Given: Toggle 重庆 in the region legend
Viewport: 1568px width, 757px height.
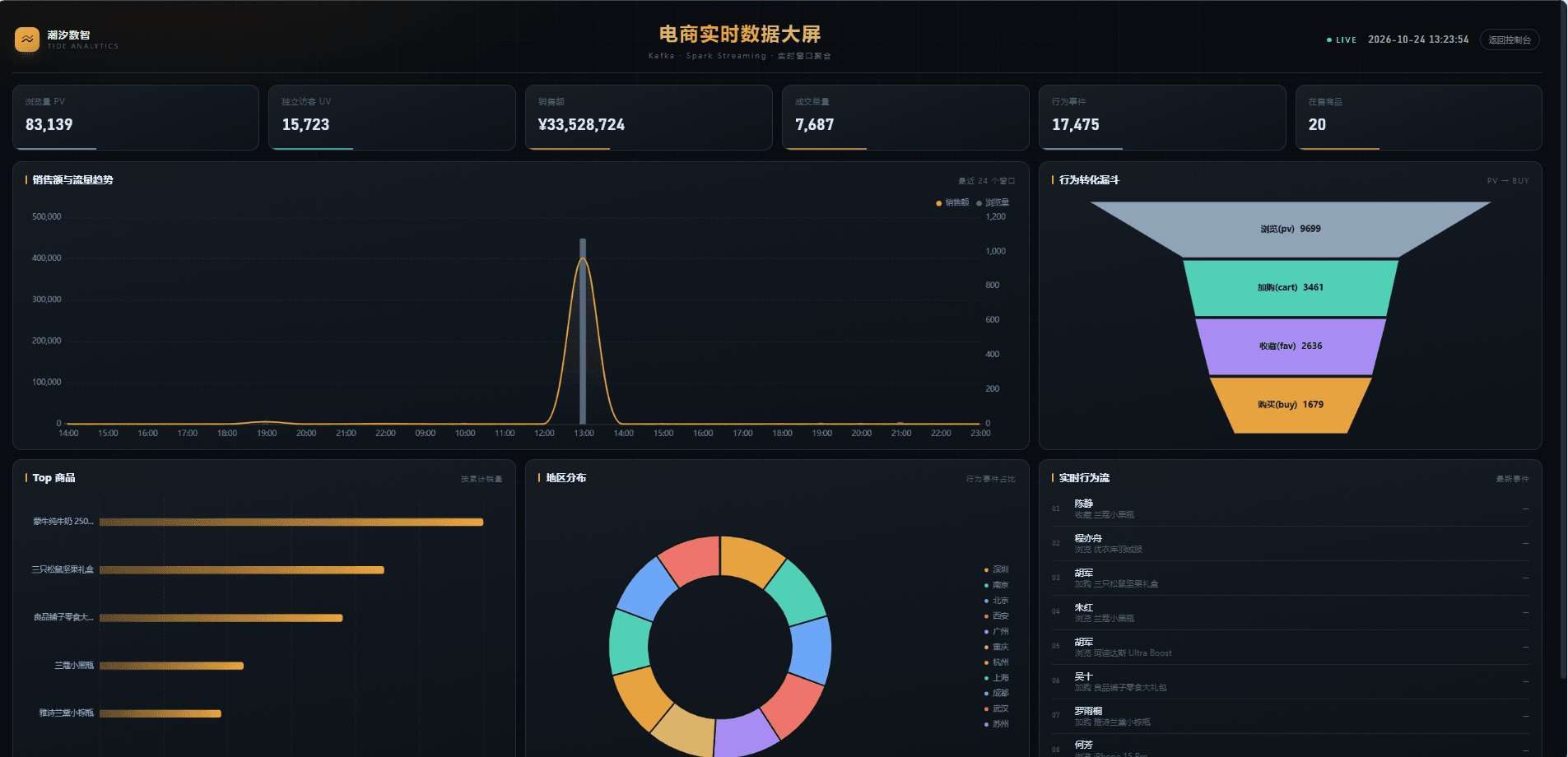Looking at the screenshot, I should [996, 647].
